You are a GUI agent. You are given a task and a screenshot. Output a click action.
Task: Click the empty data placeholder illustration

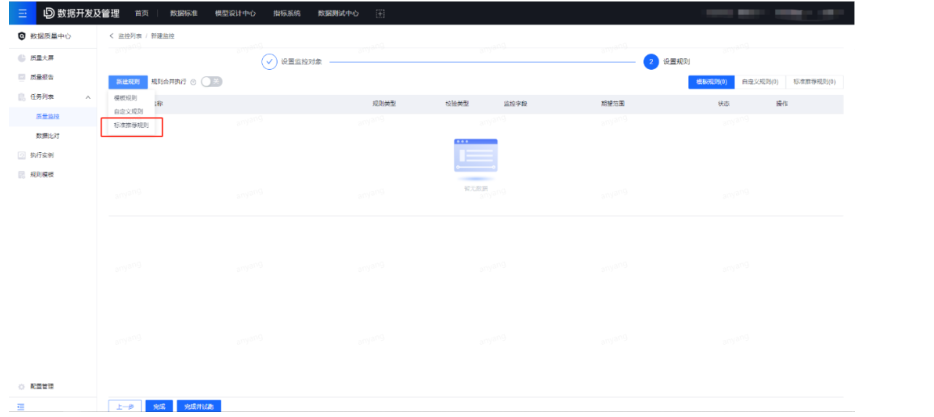pyautogui.click(x=476, y=160)
